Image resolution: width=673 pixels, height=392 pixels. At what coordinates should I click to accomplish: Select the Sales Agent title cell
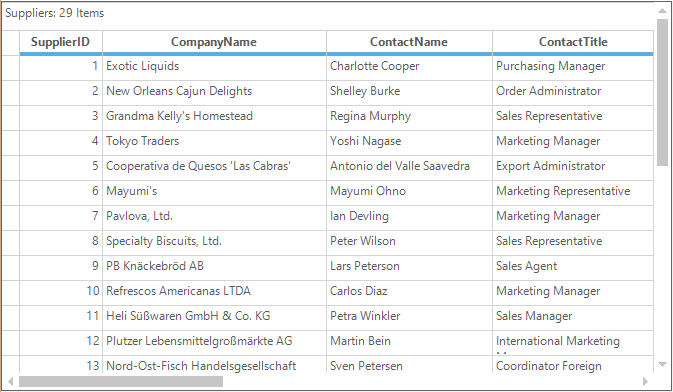coord(573,268)
